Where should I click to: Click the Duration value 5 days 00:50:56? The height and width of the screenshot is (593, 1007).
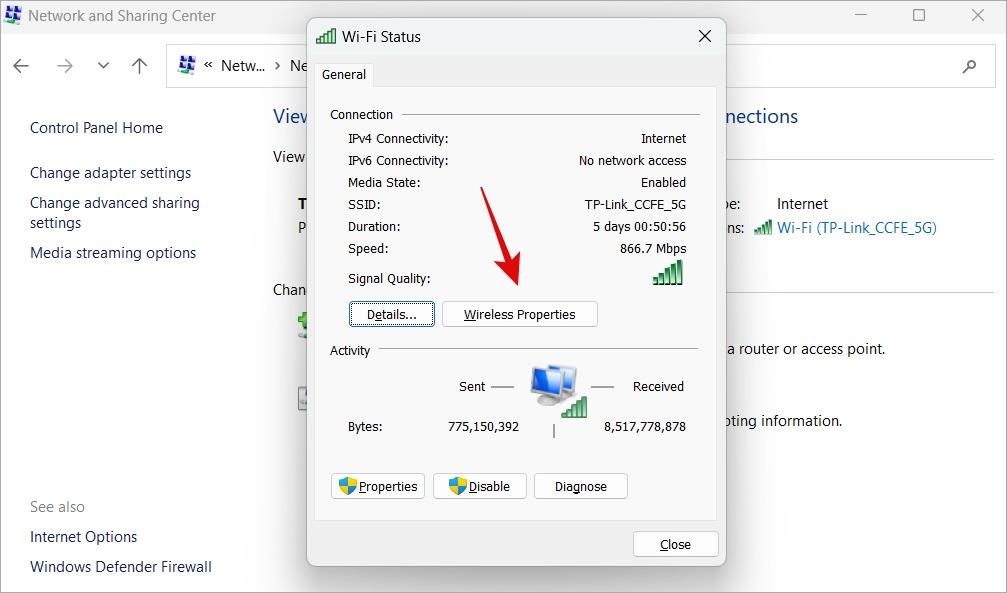pyautogui.click(x=639, y=227)
